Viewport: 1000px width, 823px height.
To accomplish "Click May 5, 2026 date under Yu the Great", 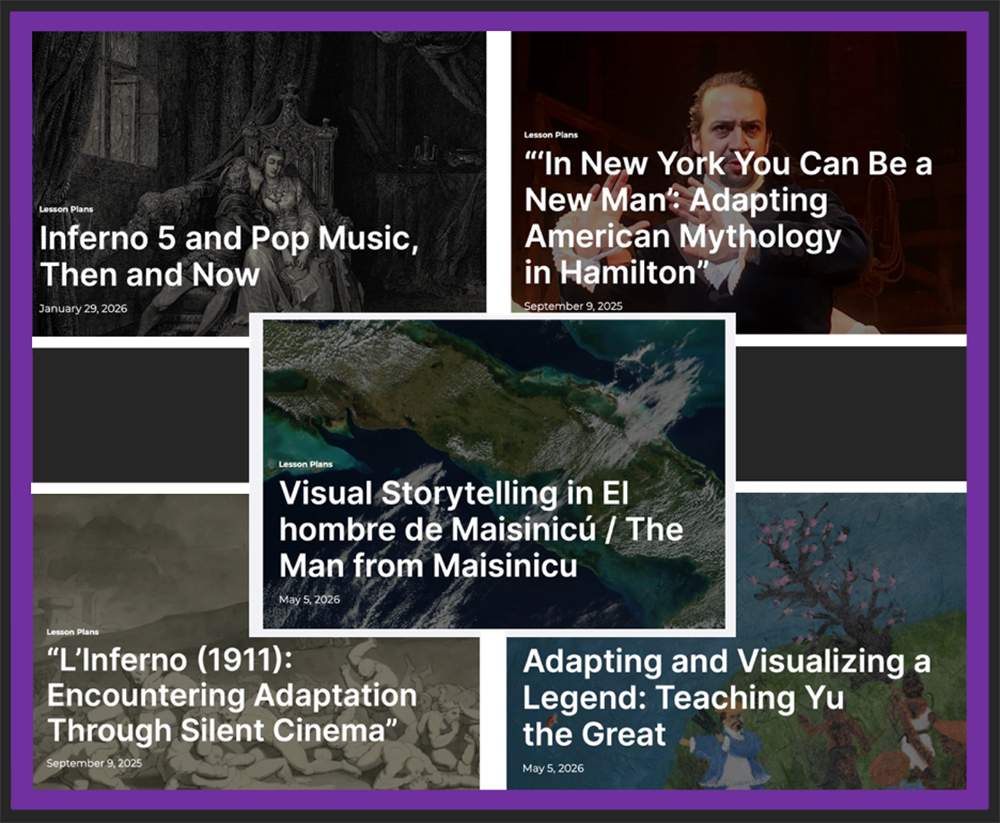I will click(x=553, y=768).
